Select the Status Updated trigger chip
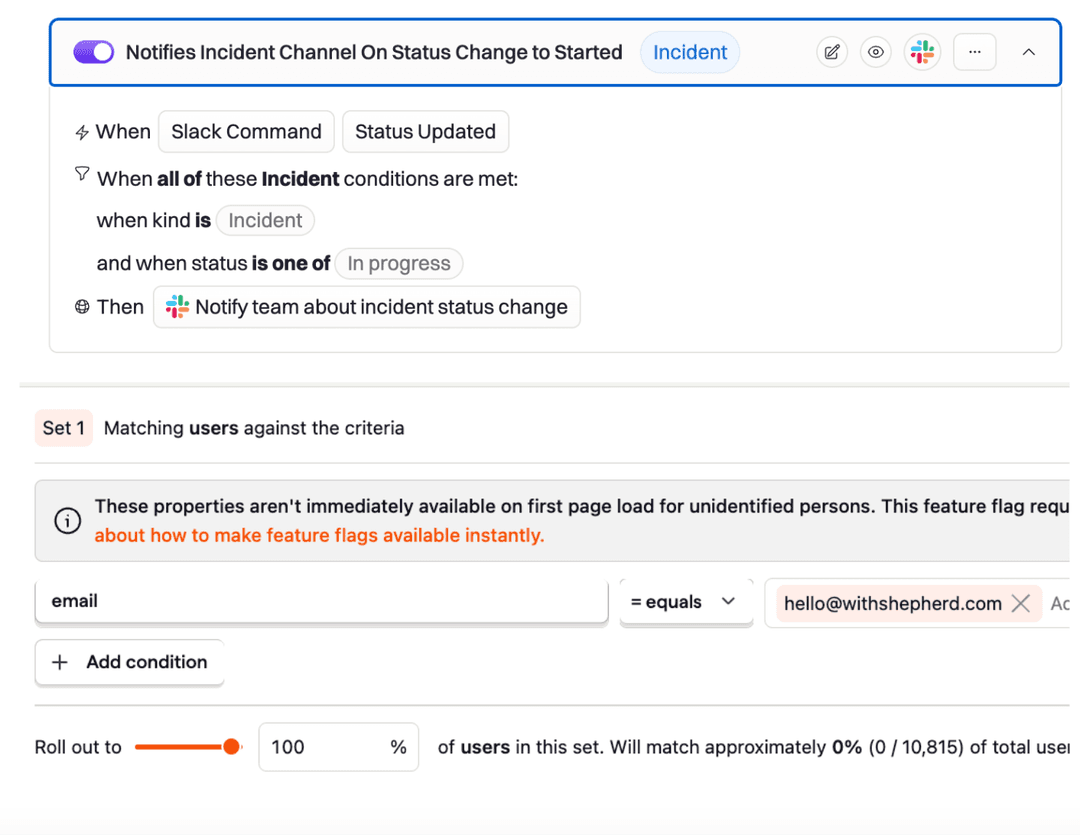The height and width of the screenshot is (835, 1080). click(x=425, y=132)
